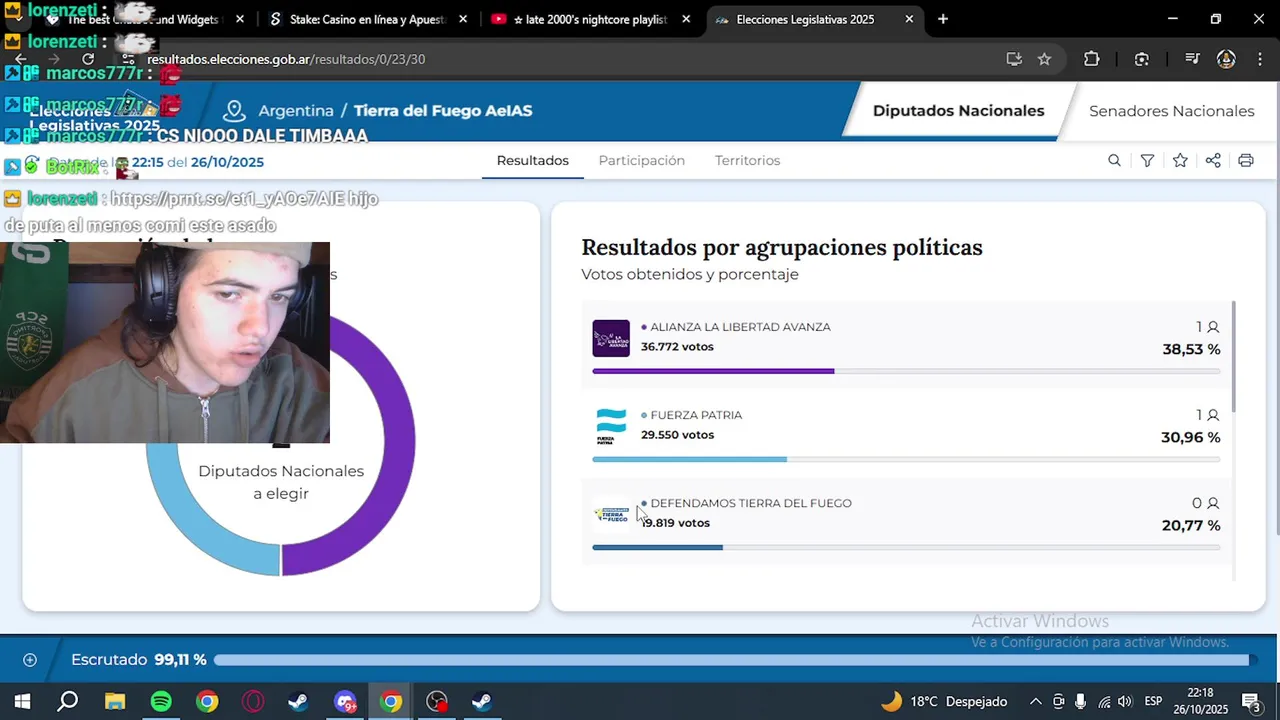
Task: Open the Participación tab
Action: (x=641, y=161)
